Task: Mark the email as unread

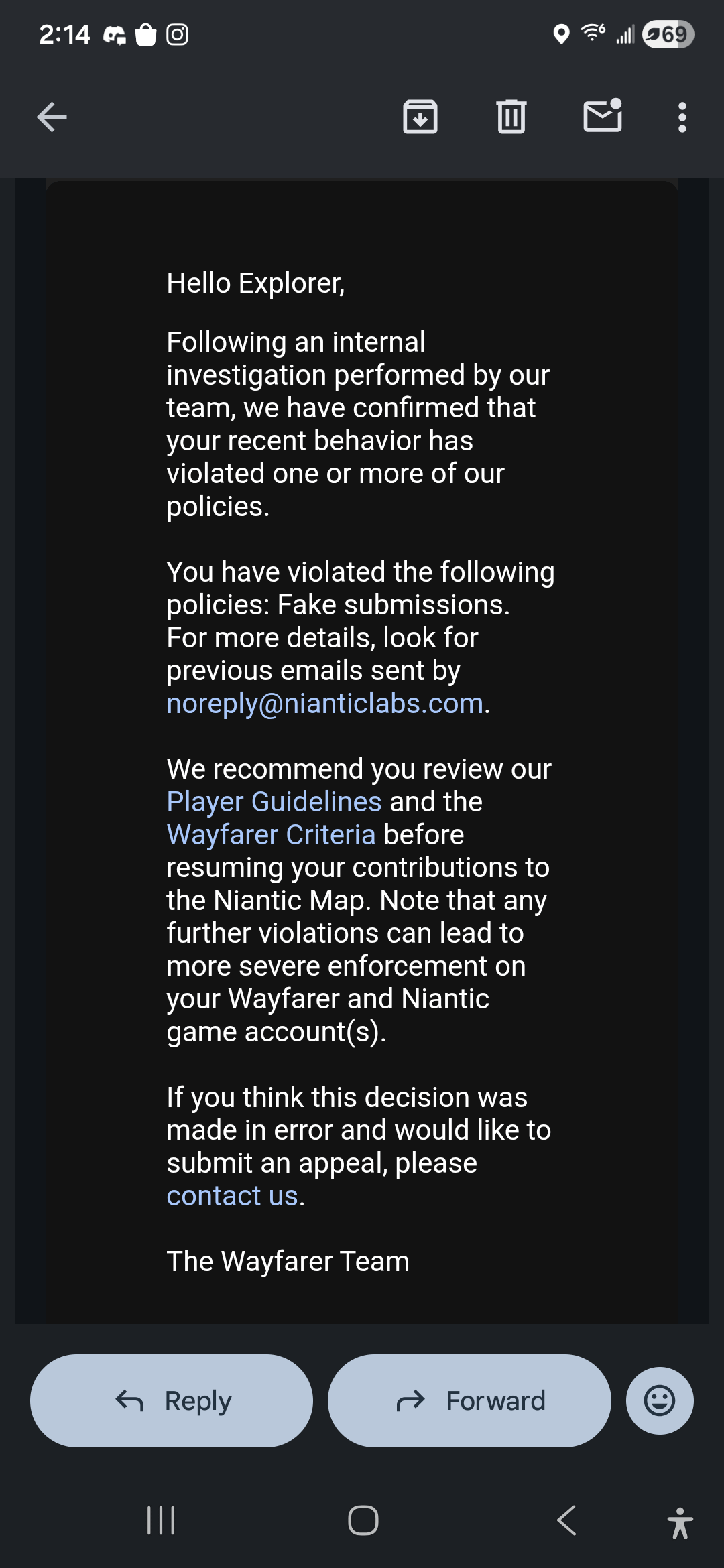Action: click(x=603, y=116)
